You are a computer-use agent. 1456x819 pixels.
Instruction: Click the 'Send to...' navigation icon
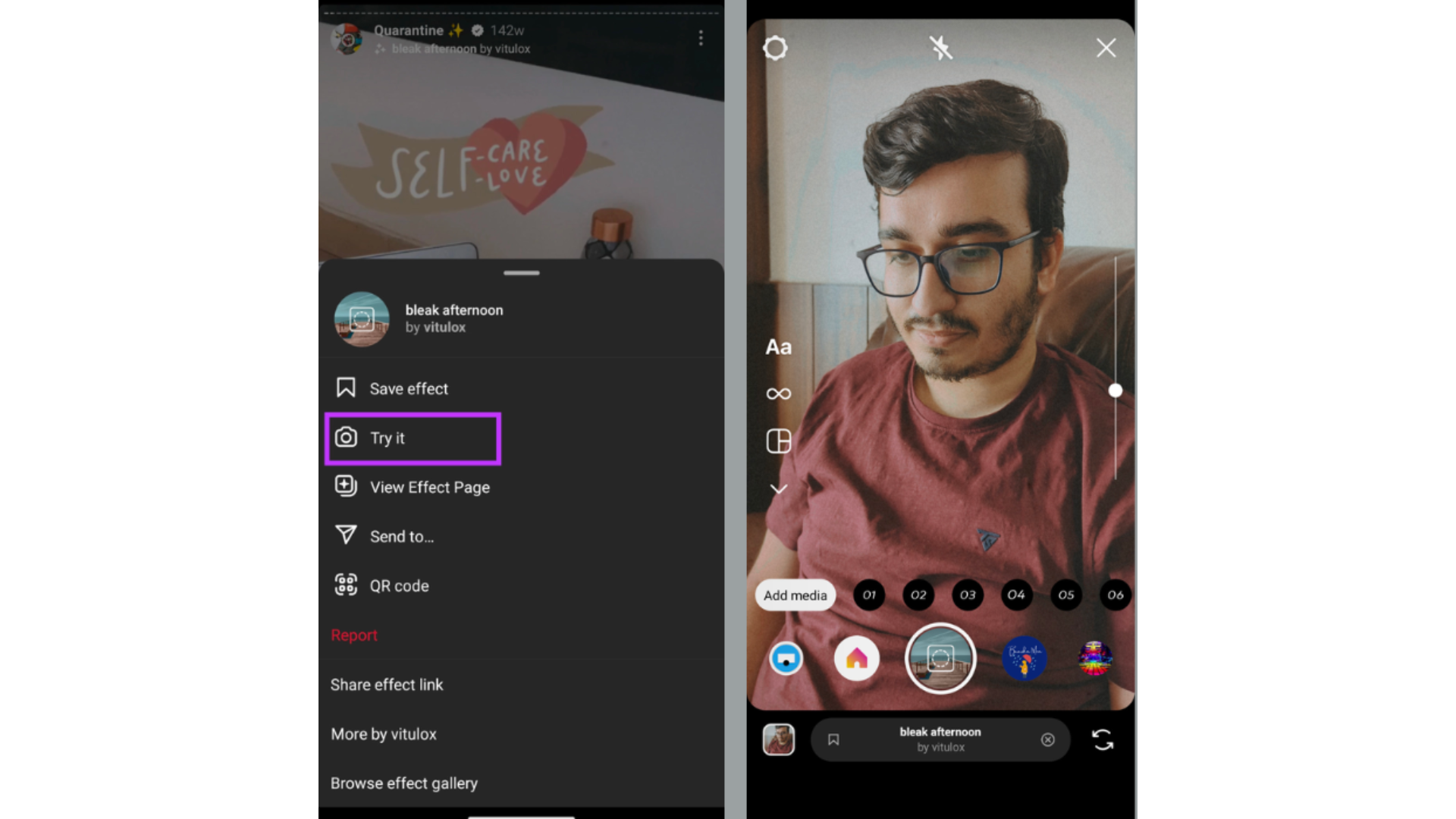[346, 536]
